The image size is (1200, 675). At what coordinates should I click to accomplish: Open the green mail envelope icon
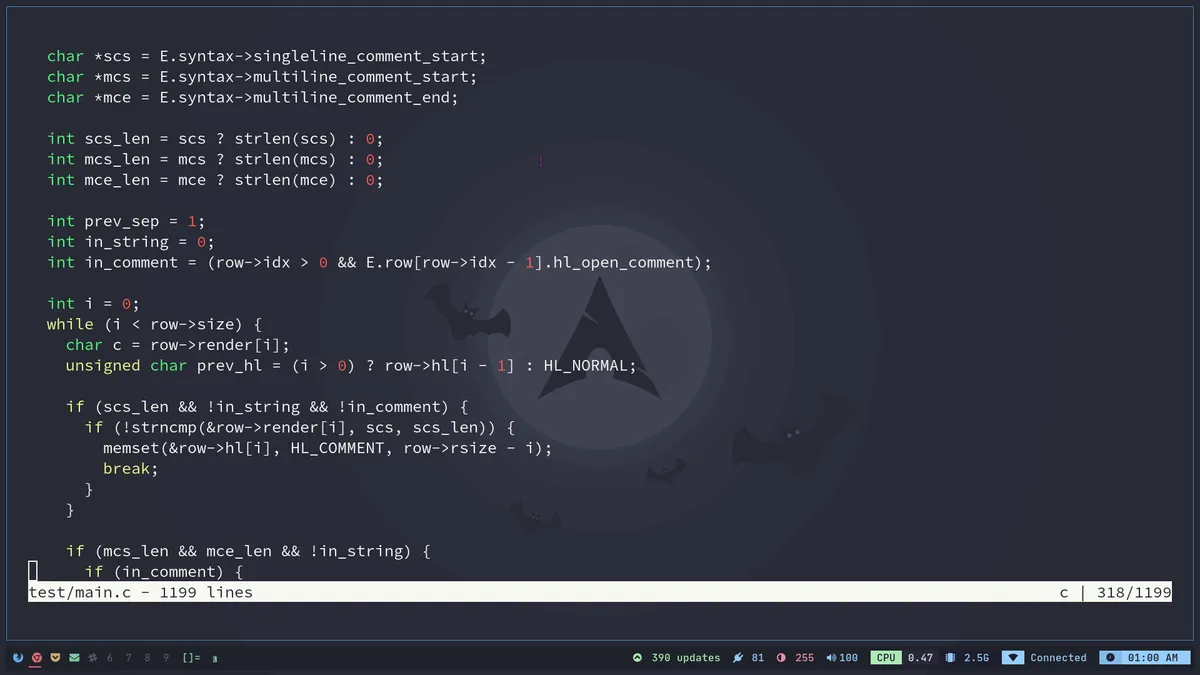[x=73, y=657]
